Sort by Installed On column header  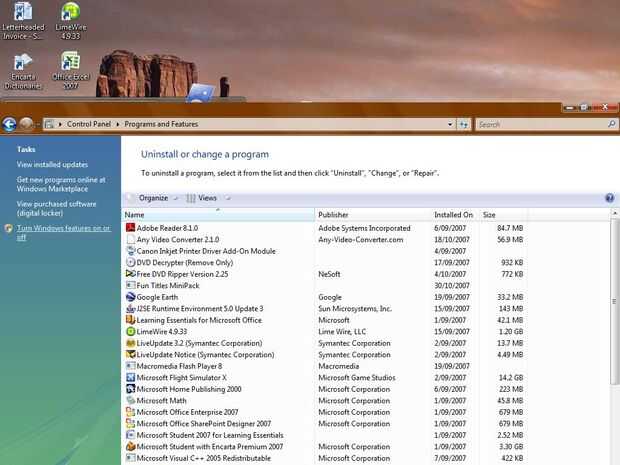point(455,215)
